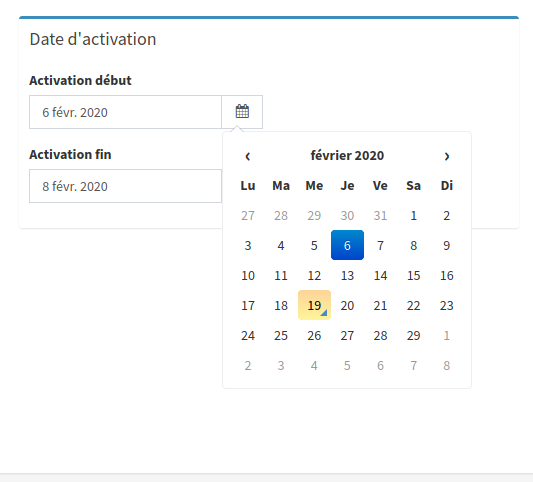Viewport: 533px width, 482px height.
Task: Choose February 8 in the calendar
Action: coord(413,245)
